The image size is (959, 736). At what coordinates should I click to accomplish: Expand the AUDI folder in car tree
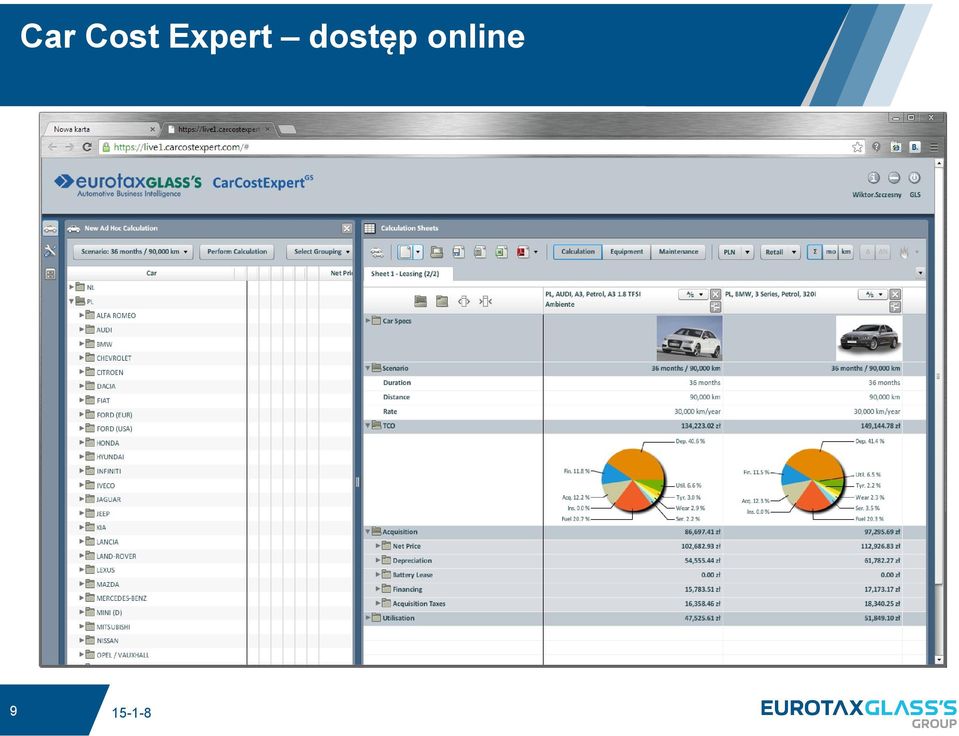(x=81, y=329)
